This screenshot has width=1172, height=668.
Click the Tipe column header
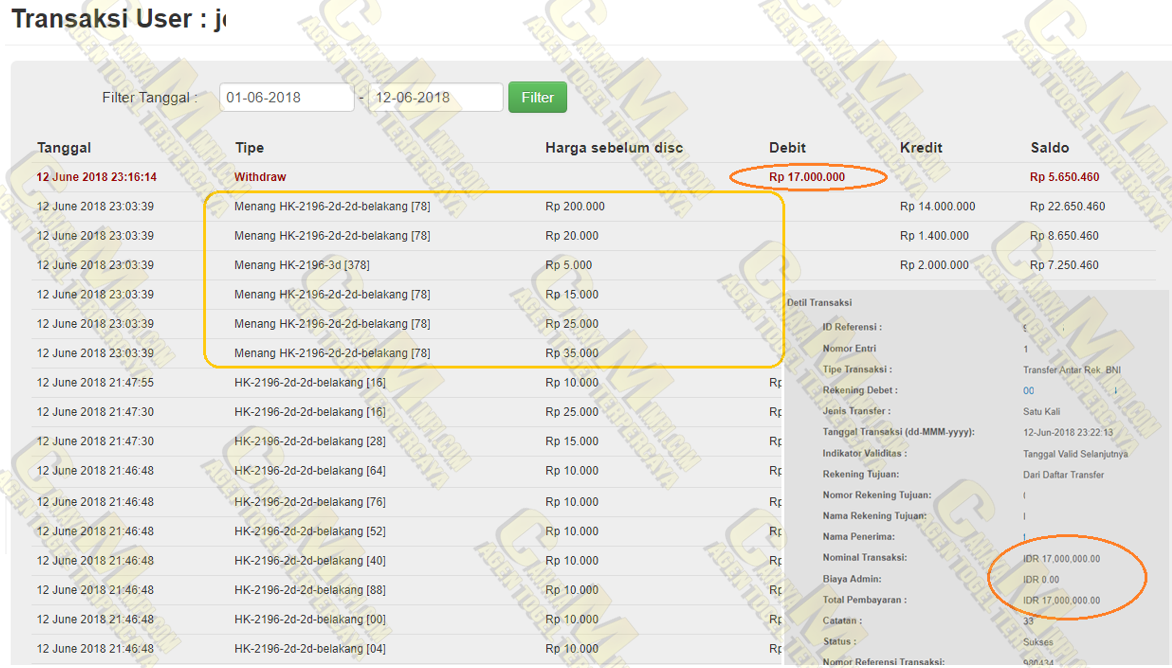(x=249, y=148)
